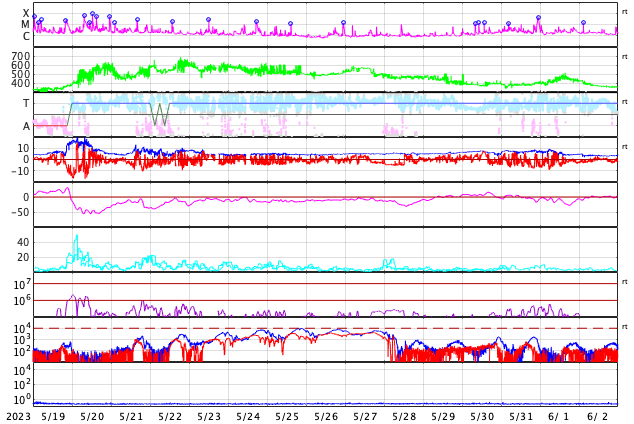Click the 5/31 date label
The image size is (634, 424).
pyautogui.click(x=521, y=416)
